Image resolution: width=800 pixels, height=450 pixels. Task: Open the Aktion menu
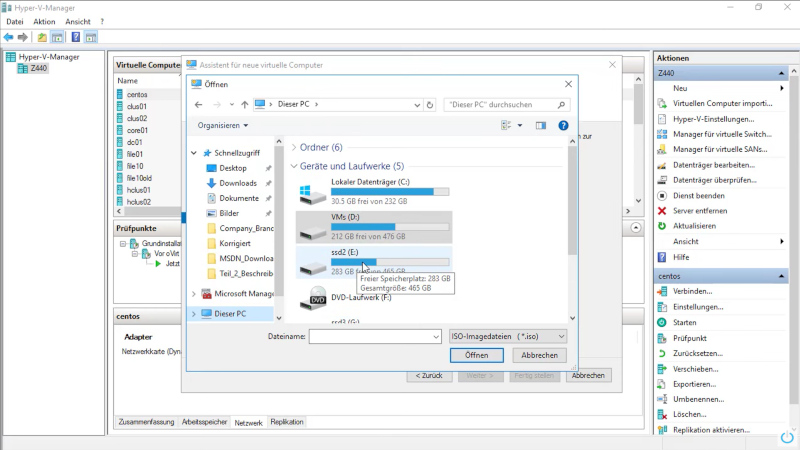pyautogui.click(x=44, y=21)
